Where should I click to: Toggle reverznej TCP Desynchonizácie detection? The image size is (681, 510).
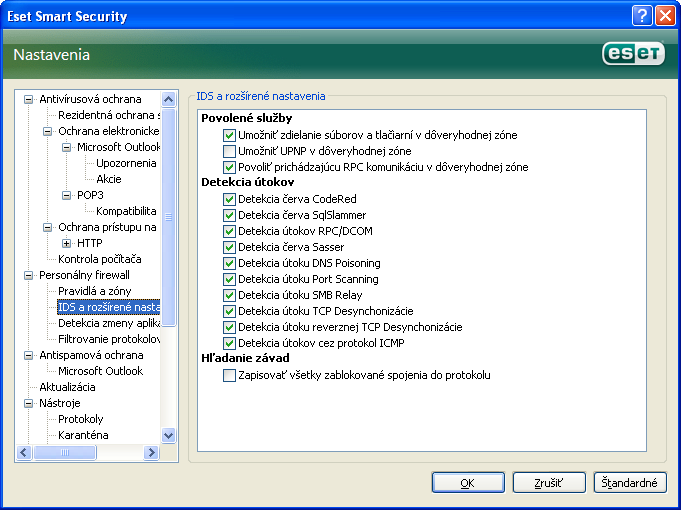229,327
